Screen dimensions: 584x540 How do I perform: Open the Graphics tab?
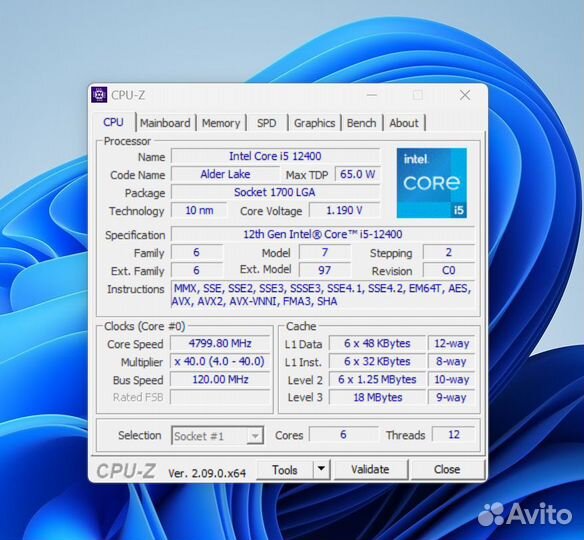[315, 123]
